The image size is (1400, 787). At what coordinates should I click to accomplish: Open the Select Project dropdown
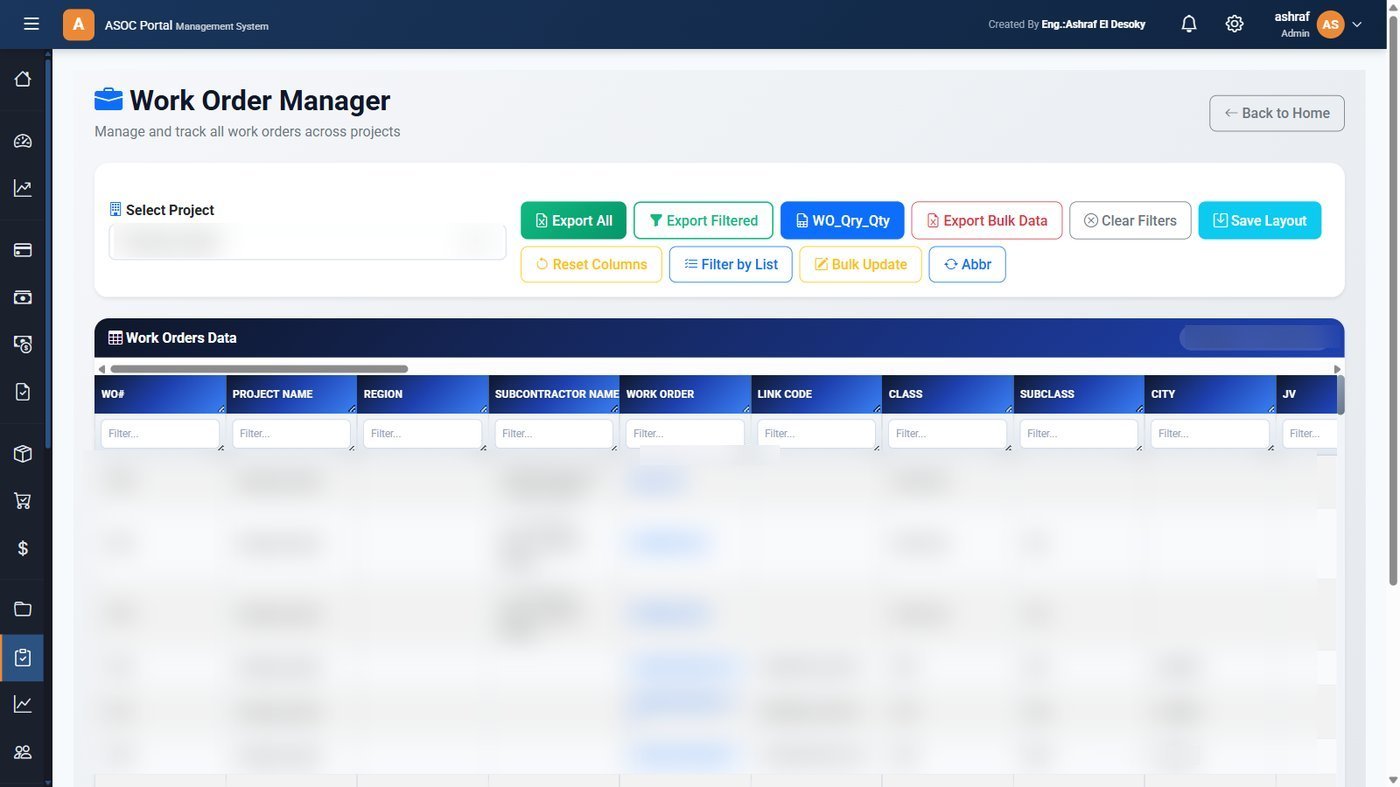point(307,241)
